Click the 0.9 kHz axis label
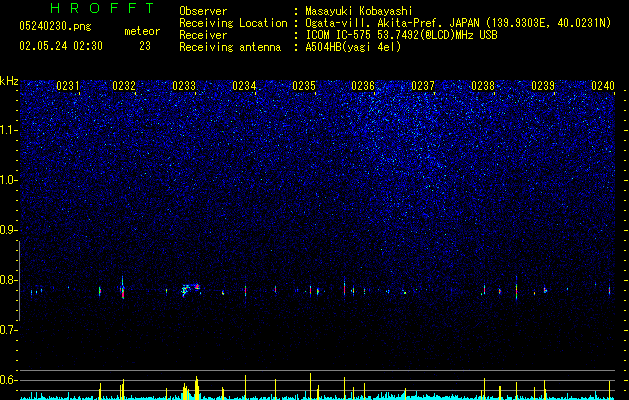629x400 pixels. (x=9, y=230)
